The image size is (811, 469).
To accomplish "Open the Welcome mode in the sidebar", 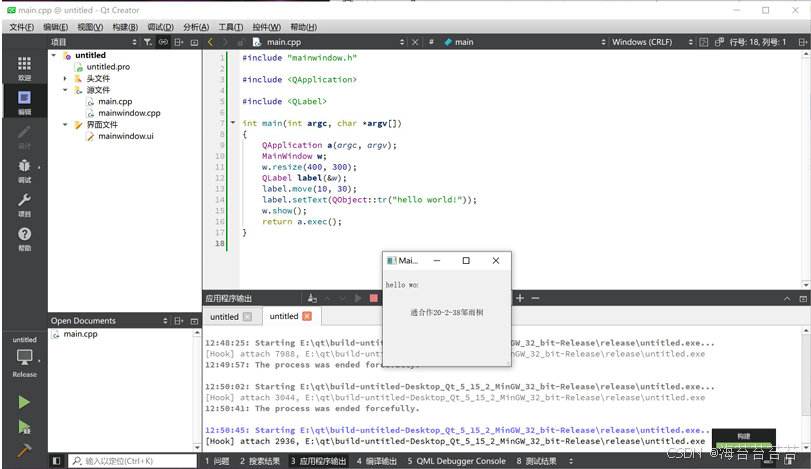I will 24,69.
